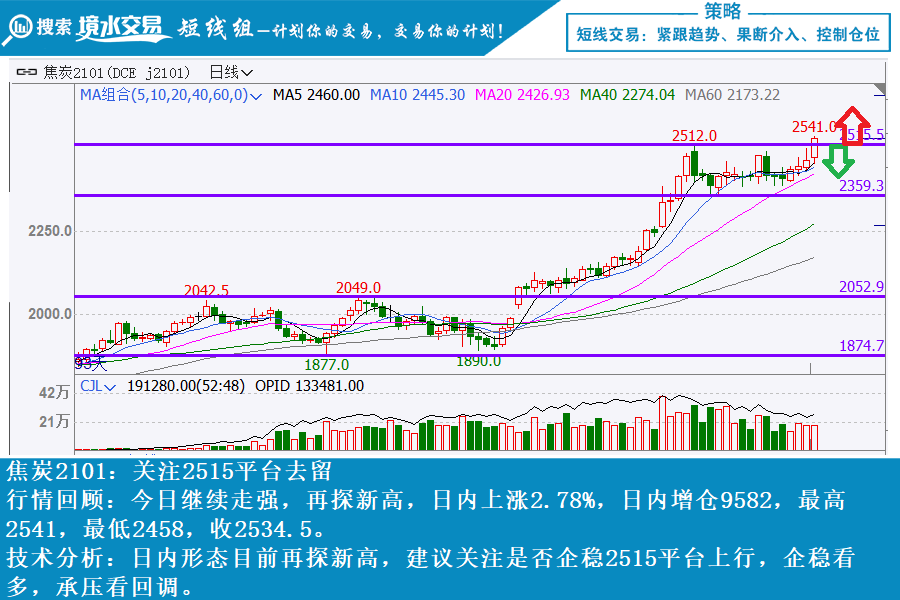Click the magenta MA20 2426.93 legend
900x600 pixels.
click(x=521, y=95)
